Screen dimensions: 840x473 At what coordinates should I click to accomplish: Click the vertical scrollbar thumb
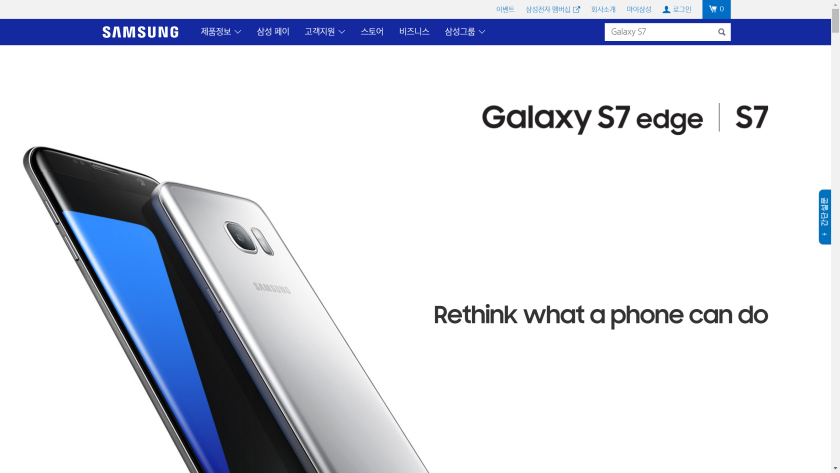[x=835, y=20]
